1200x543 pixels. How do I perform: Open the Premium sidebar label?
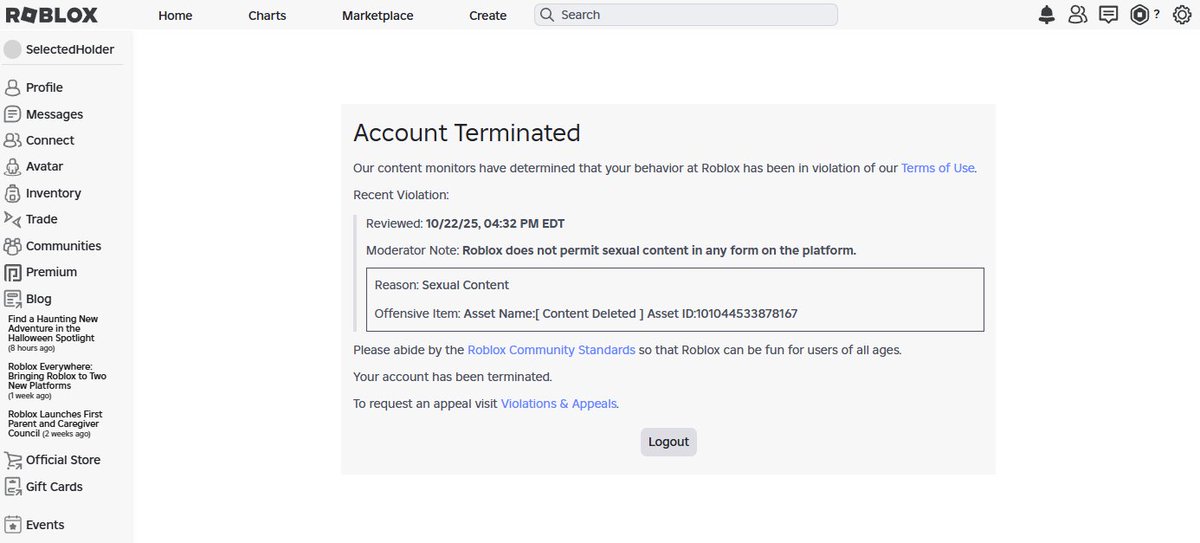coord(51,272)
